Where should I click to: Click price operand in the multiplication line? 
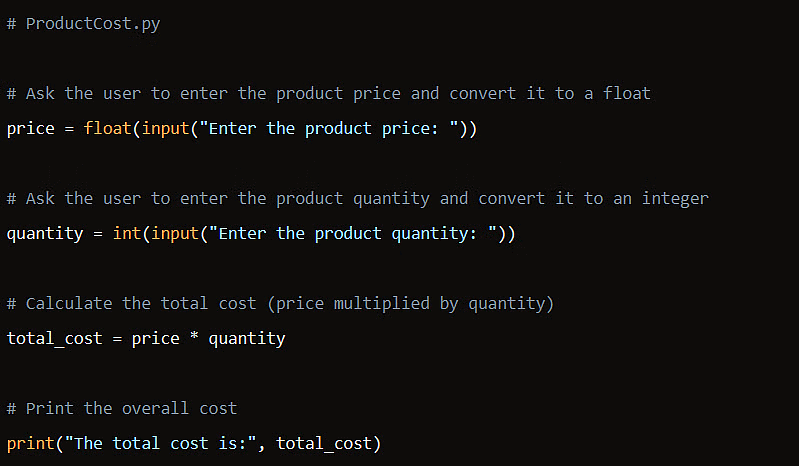pos(155,339)
